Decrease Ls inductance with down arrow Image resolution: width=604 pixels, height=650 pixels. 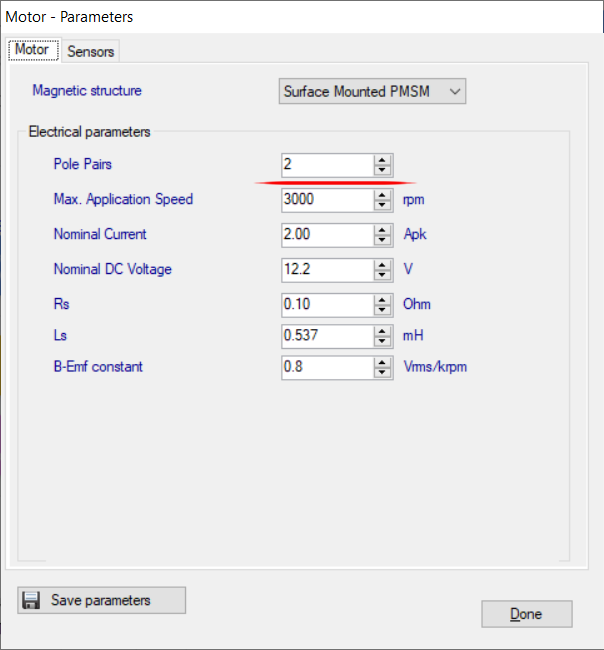tap(382, 341)
